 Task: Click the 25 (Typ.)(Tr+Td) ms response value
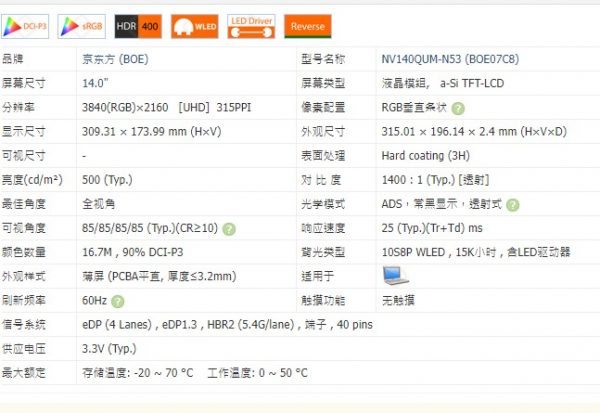click(432, 228)
